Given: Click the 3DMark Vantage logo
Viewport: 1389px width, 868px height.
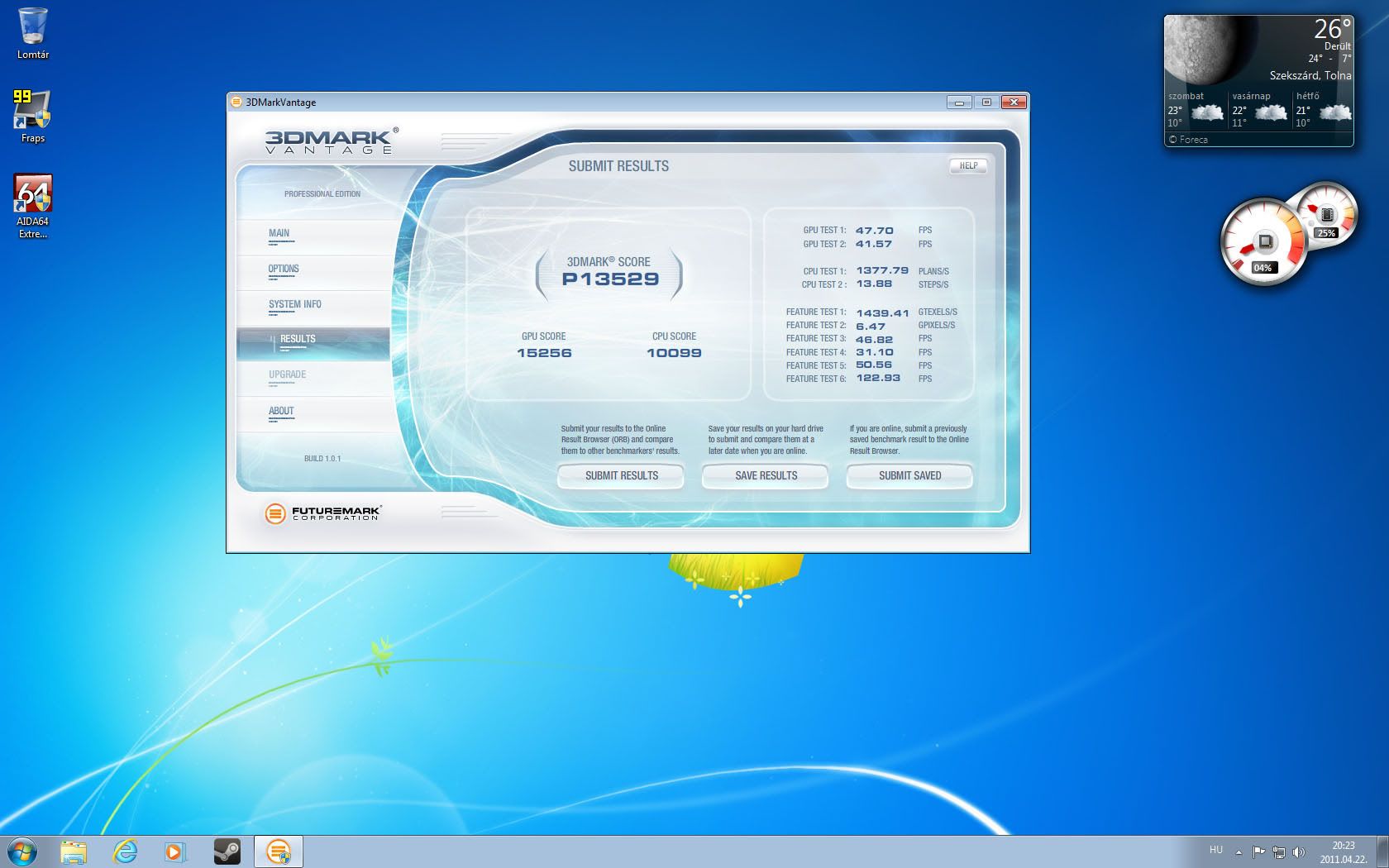Looking at the screenshot, I should (x=332, y=140).
